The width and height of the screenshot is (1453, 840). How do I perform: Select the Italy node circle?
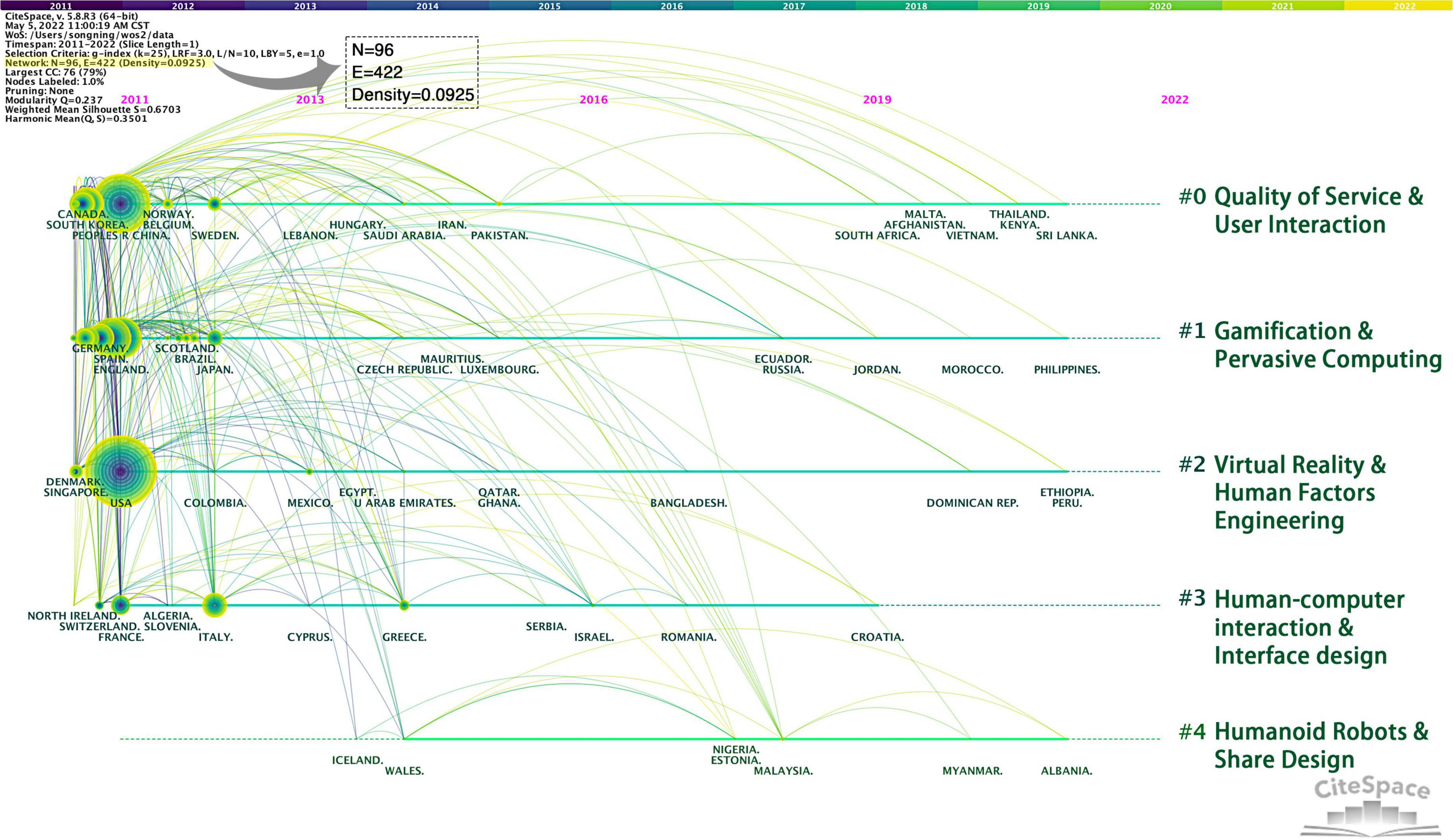coord(214,605)
